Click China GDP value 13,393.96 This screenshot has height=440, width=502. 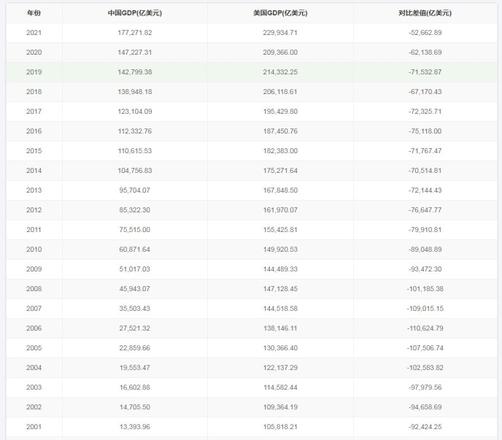pos(135,427)
